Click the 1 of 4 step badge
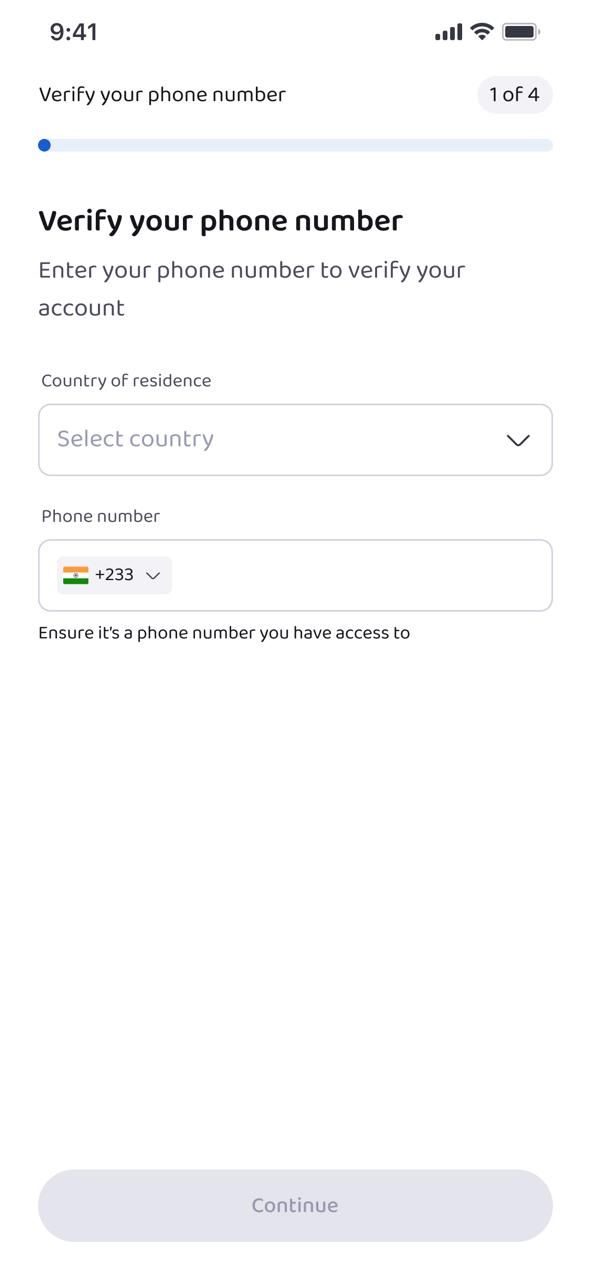 pyautogui.click(x=514, y=94)
